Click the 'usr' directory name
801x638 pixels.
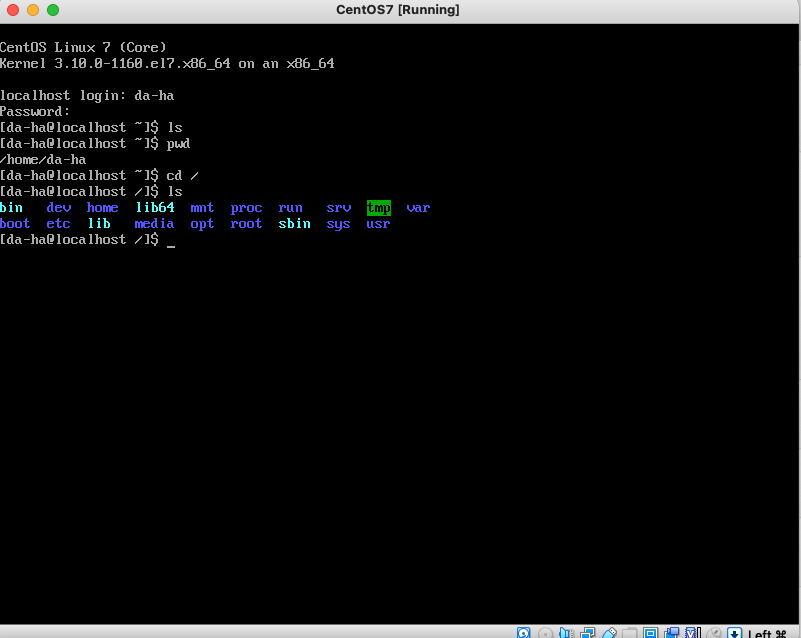378,224
